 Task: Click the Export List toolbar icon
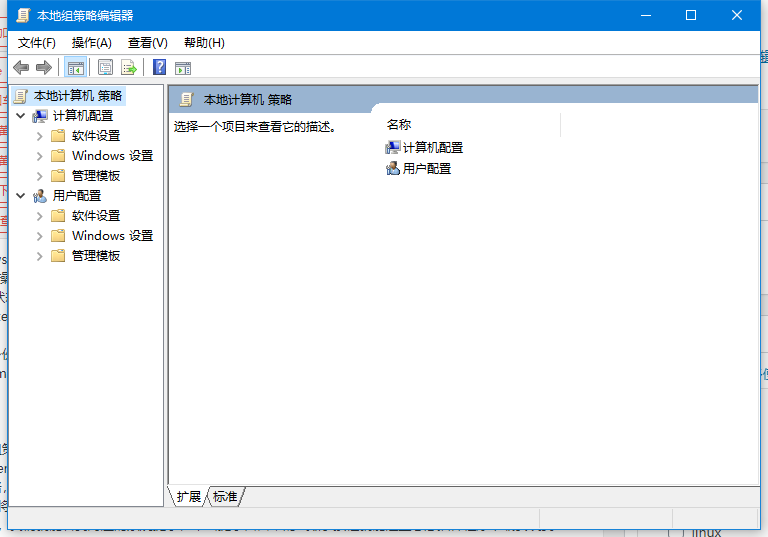click(129, 68)
